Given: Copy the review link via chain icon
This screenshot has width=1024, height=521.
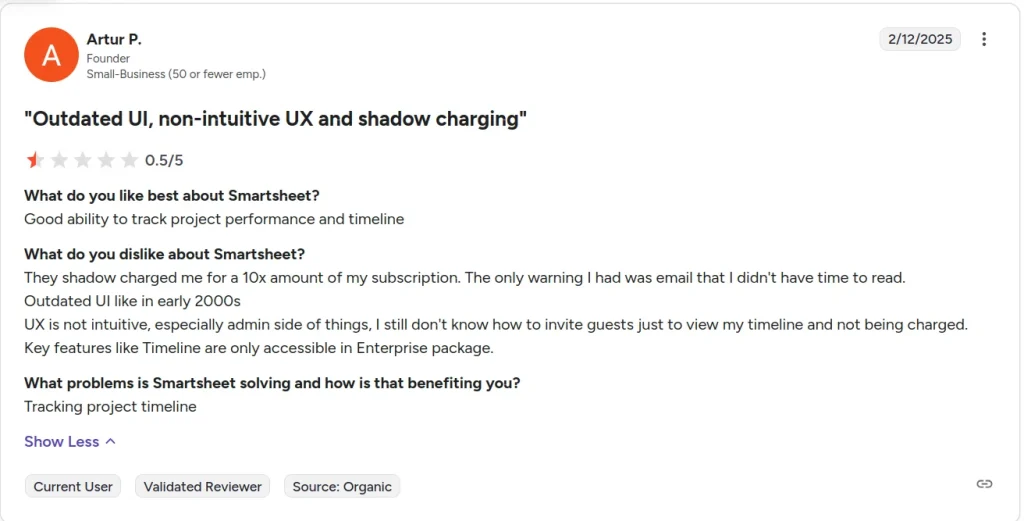Looking at the screenshot, I should [984, 484].
